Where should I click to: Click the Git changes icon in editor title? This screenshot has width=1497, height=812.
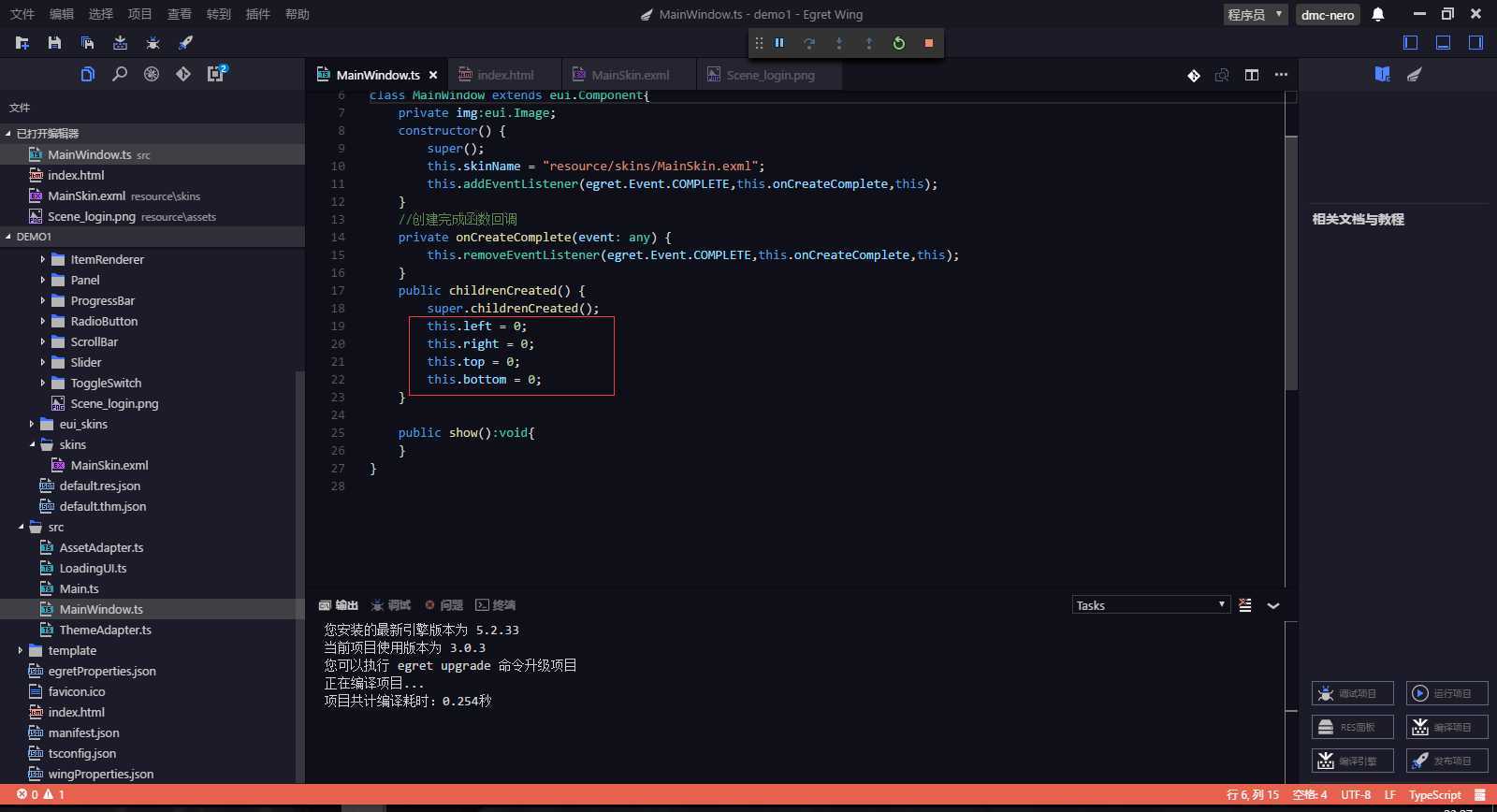coord(1194,76)
